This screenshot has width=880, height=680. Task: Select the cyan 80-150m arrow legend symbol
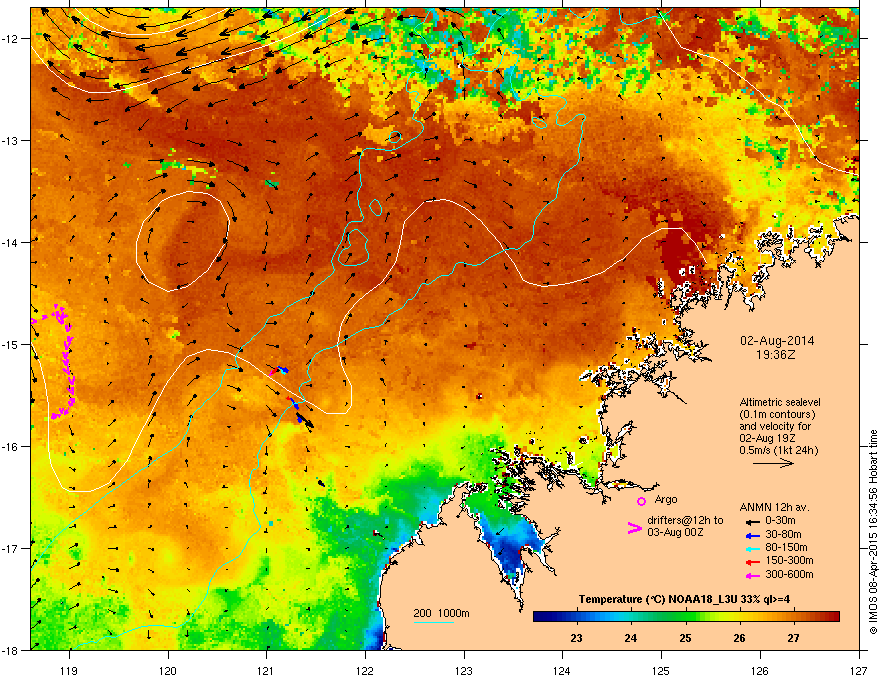coord(751,548)
